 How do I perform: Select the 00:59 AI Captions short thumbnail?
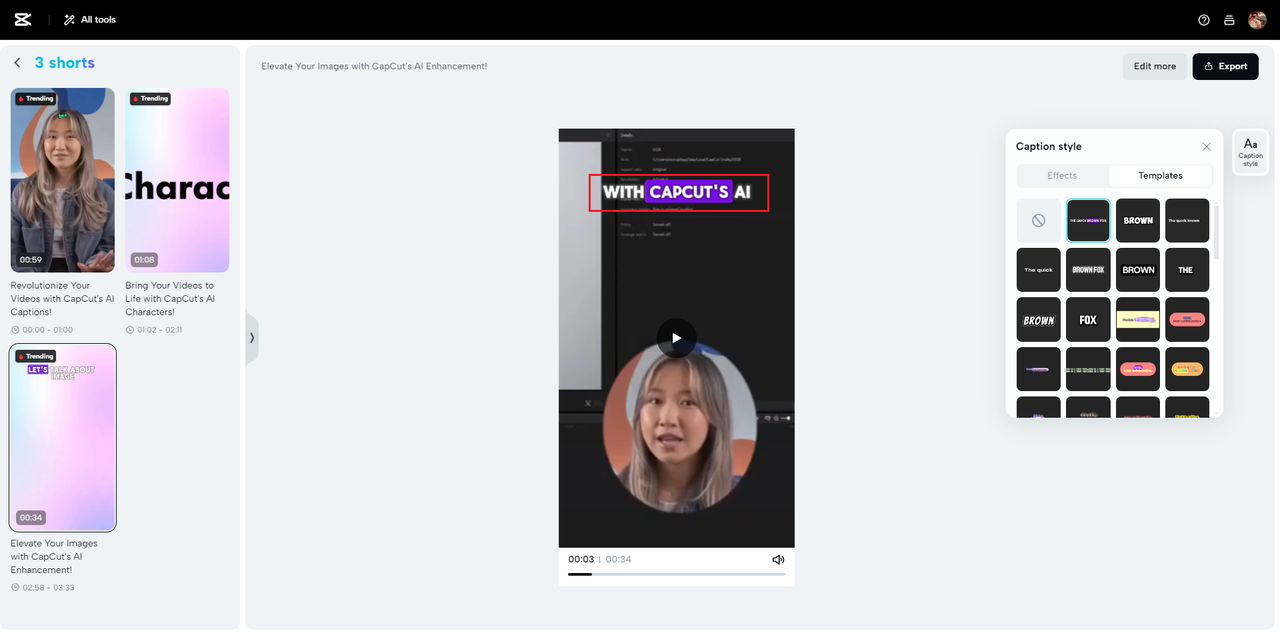(x=63, y=180)
